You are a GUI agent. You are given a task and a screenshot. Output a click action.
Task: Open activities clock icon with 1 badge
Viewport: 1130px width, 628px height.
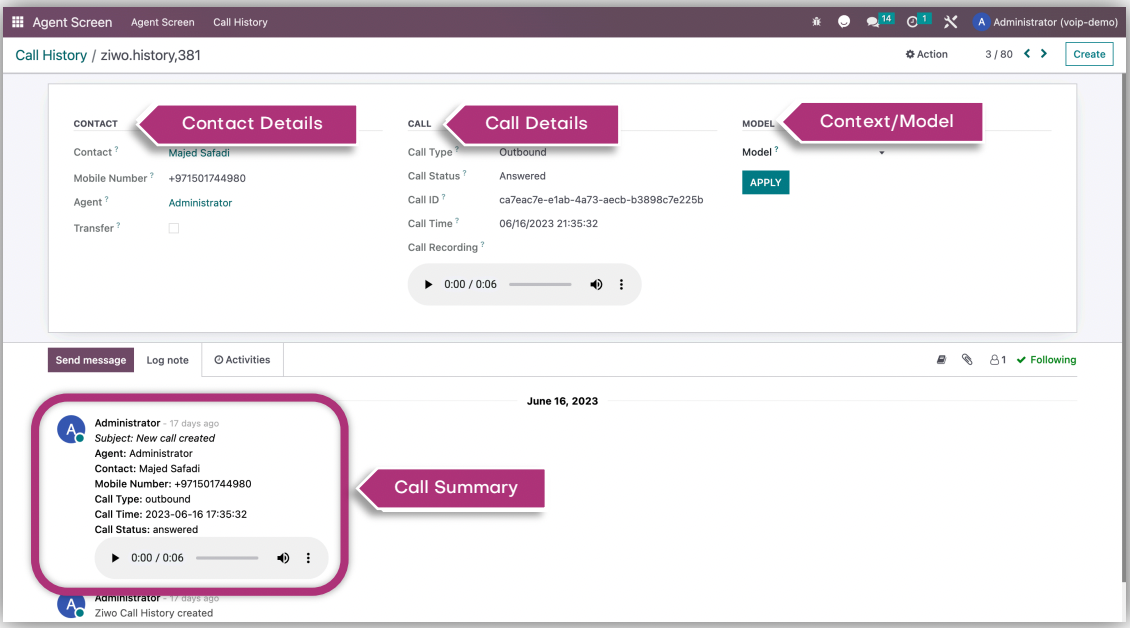tap(917, 21)
